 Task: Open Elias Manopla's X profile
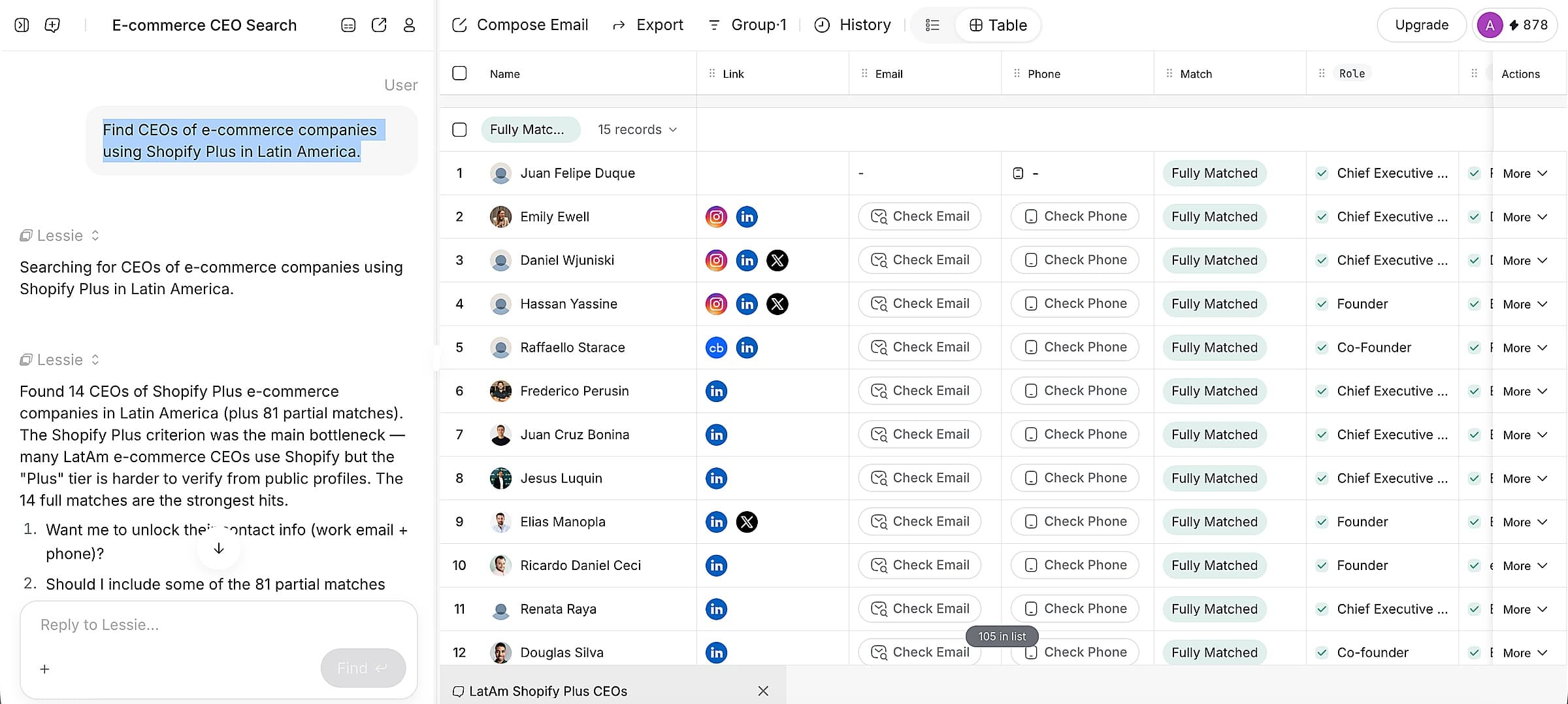(747, 522)
